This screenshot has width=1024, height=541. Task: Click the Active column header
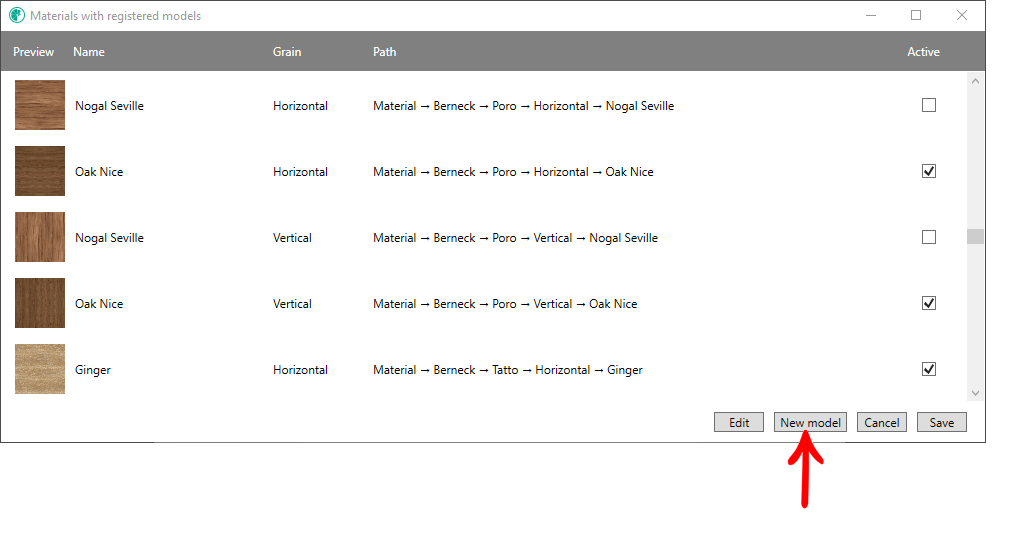pyautogui.click(x=923, y=52)
